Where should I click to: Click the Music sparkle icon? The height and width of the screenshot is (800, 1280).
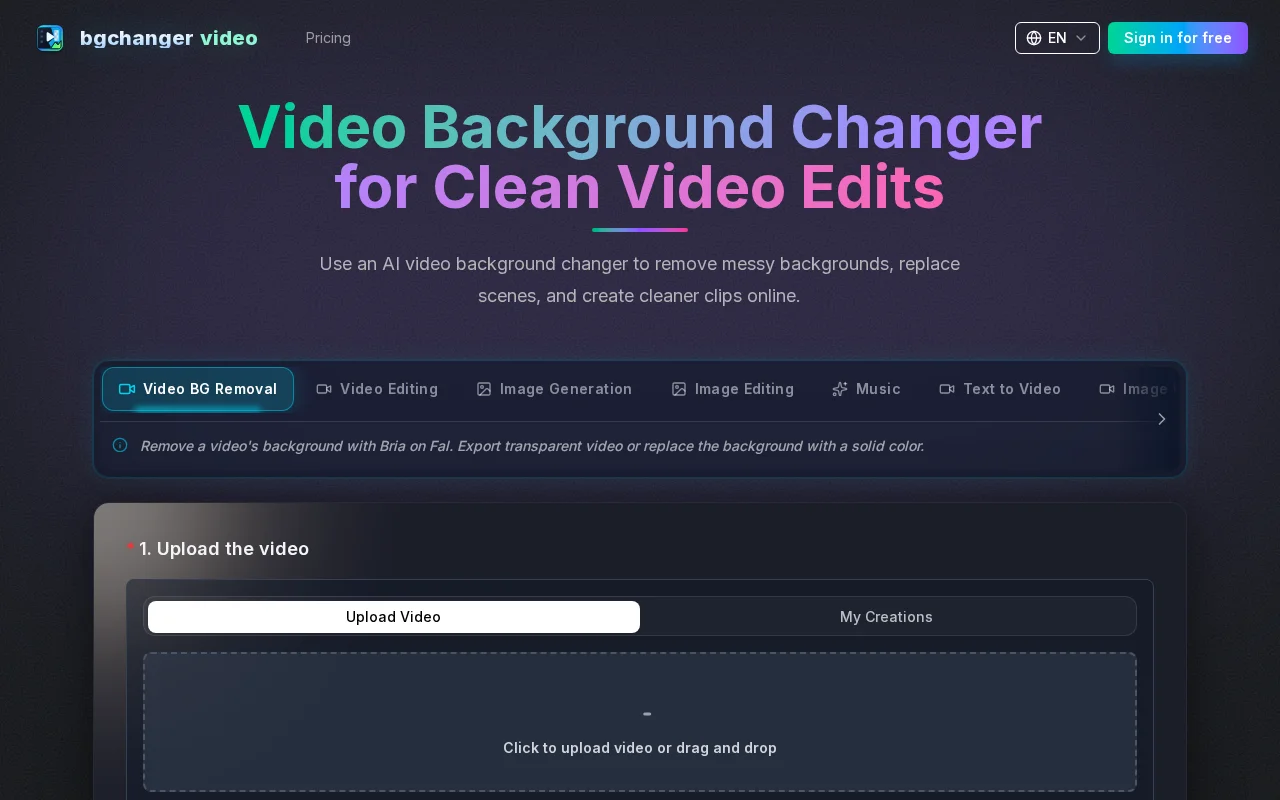pyautogui.click(x=840, y=389)
